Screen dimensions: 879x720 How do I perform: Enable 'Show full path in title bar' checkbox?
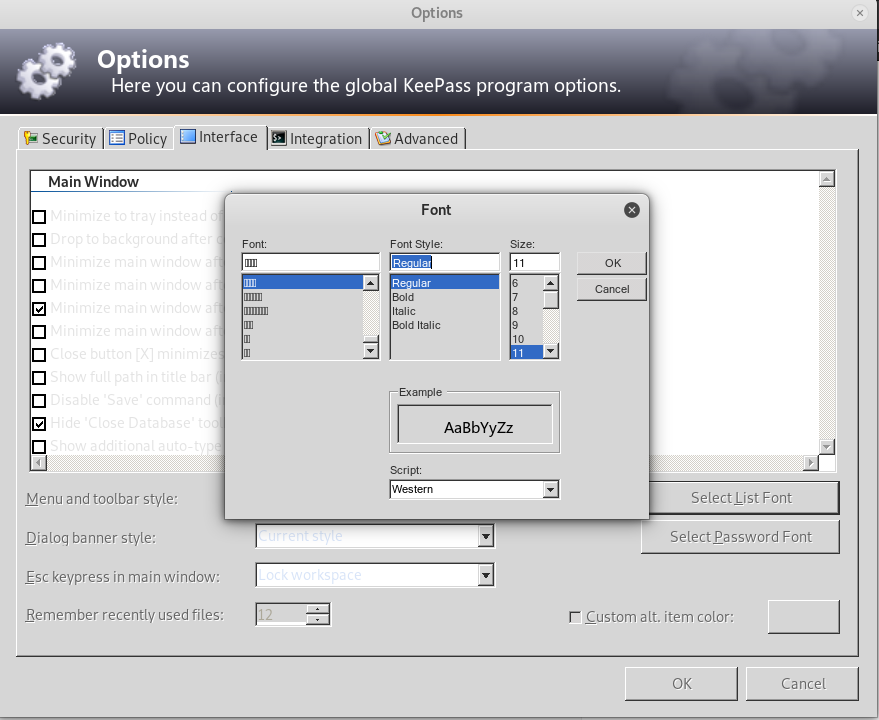(39, 377)
